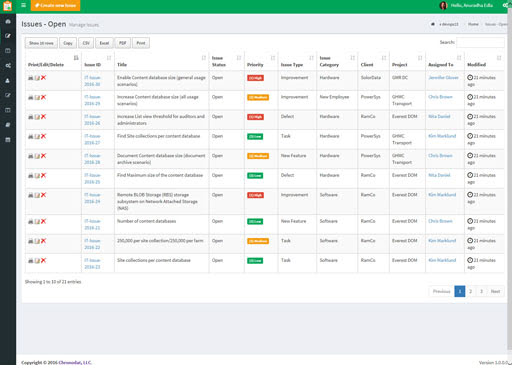Click the red High priority badge in first row
The width and height of the screenshot is (512, 384).
point(255,78)
